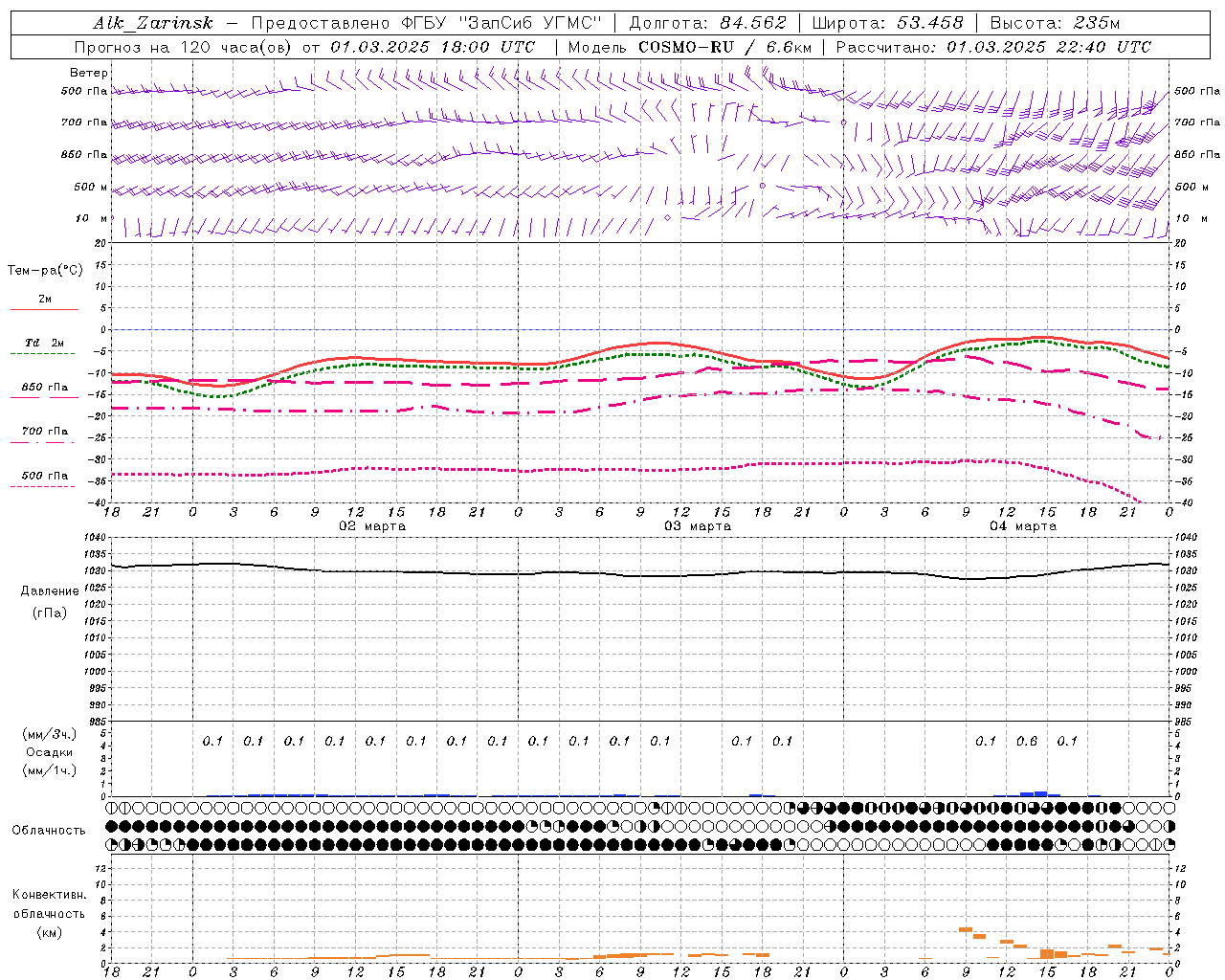This screenshot has width=1225, height=980.
Task: Click the '03 марта' date label
Action: point(698,526)
